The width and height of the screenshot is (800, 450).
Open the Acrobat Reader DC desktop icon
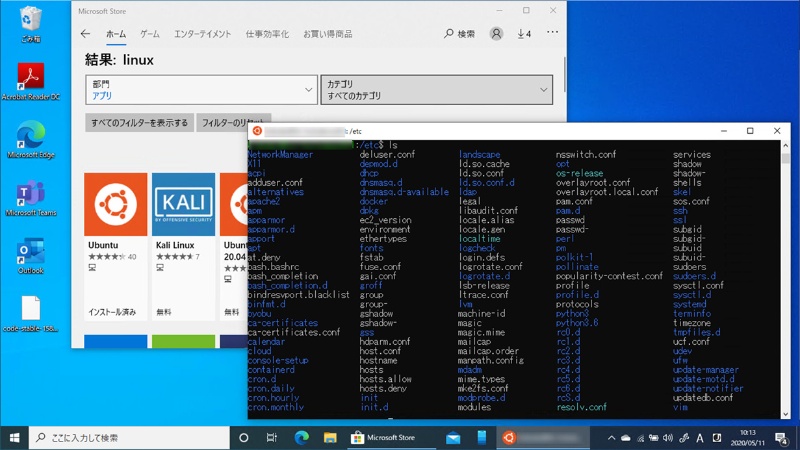tap(31, 81)
